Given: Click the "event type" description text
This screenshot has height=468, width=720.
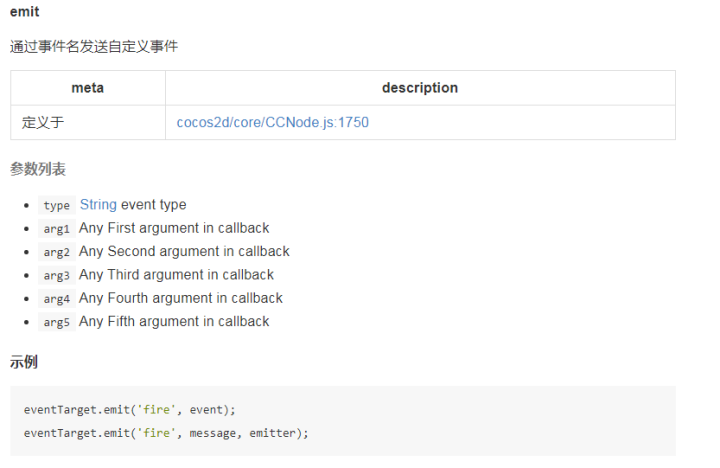Looking at the screenshot, I should 153,205.
